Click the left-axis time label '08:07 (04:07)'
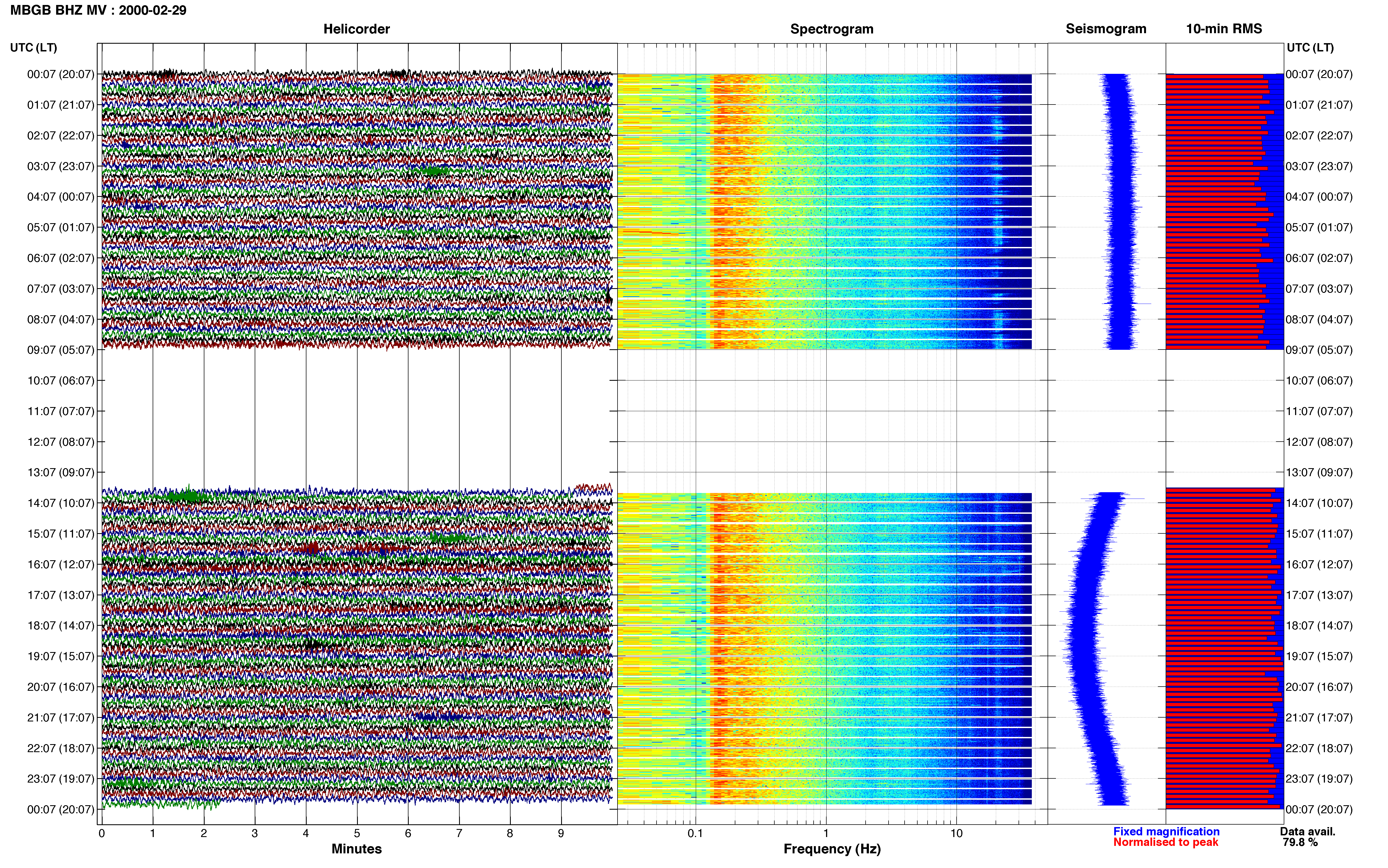Screen dimensions: 1388x868 click(61, 319)
